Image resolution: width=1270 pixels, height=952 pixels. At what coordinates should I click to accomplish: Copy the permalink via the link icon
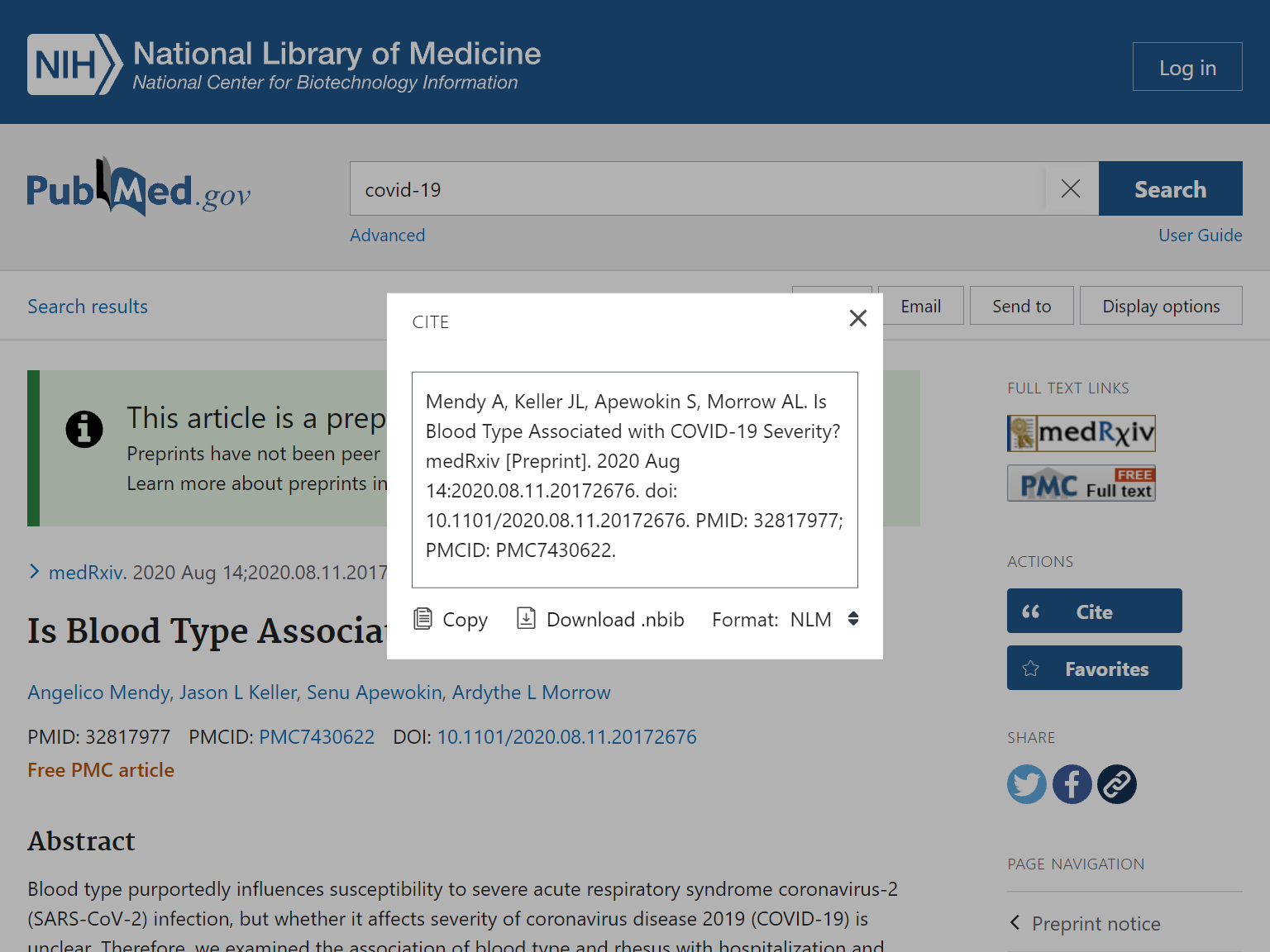pyautogui.click(x=1117, y=784)
